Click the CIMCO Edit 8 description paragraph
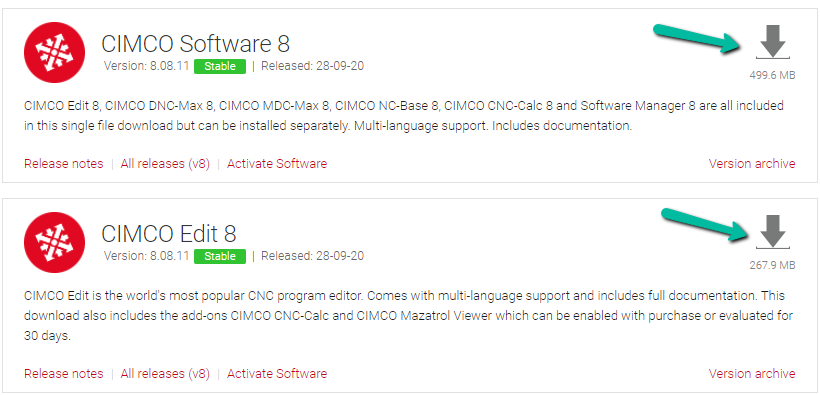The image size is (820, 395). [408, 316]
